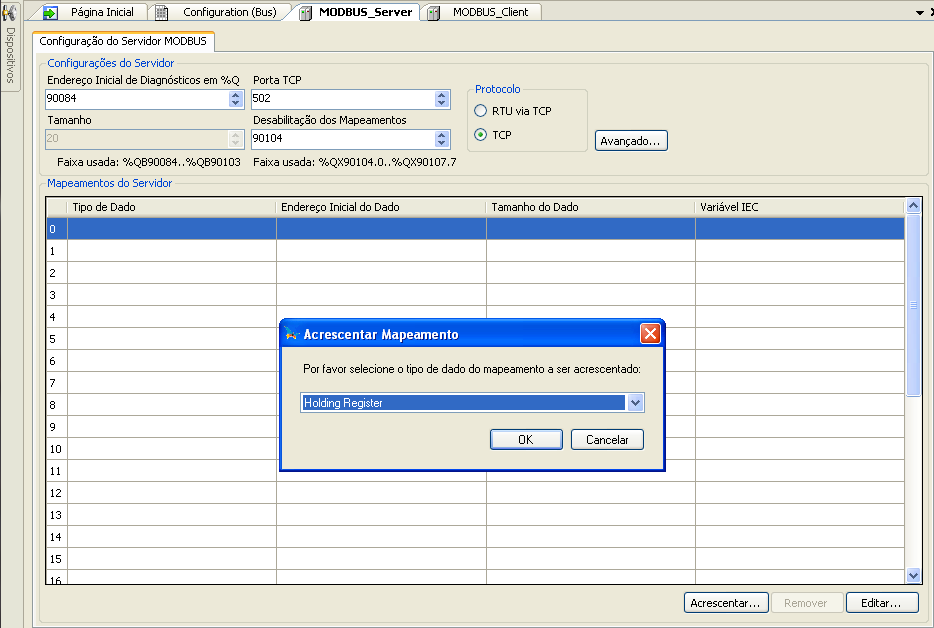Open the Dispositivos side panel icon
Viewport: 934px width, 628px height.
(x=9, y=13)
